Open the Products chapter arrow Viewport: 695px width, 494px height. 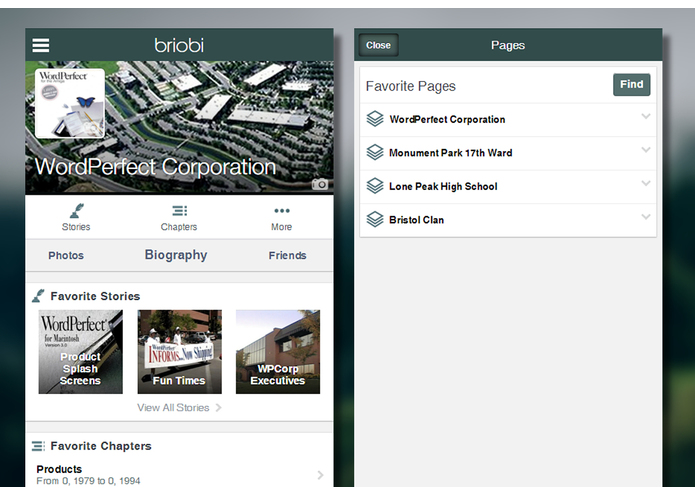tap(320, 475)
